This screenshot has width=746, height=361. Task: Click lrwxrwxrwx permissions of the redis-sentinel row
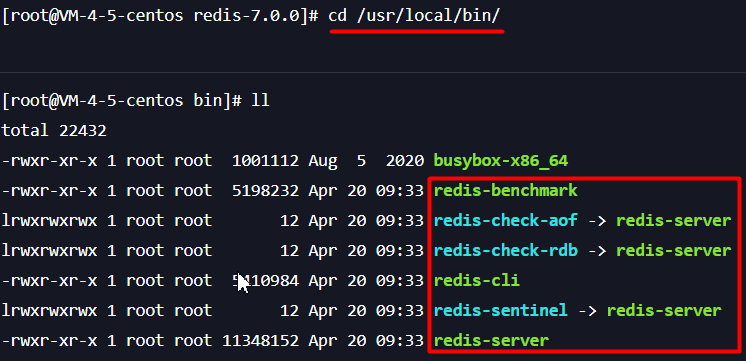point(49,311)
